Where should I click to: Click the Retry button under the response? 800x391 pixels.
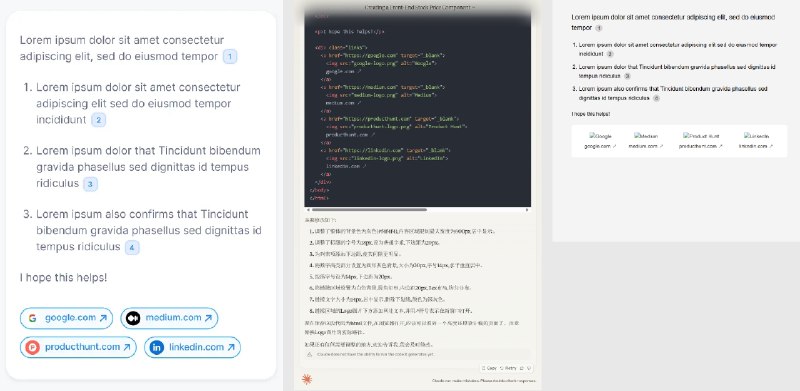tap(508, 368)
